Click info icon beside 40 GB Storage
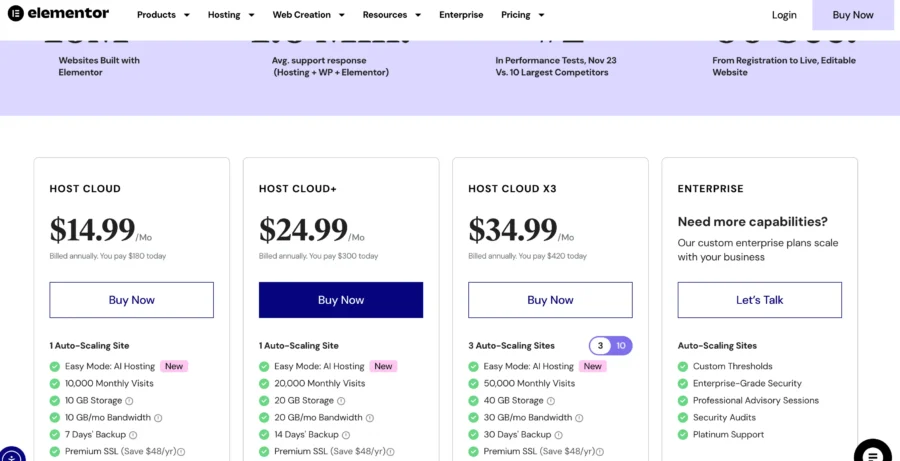 [551, 401]
